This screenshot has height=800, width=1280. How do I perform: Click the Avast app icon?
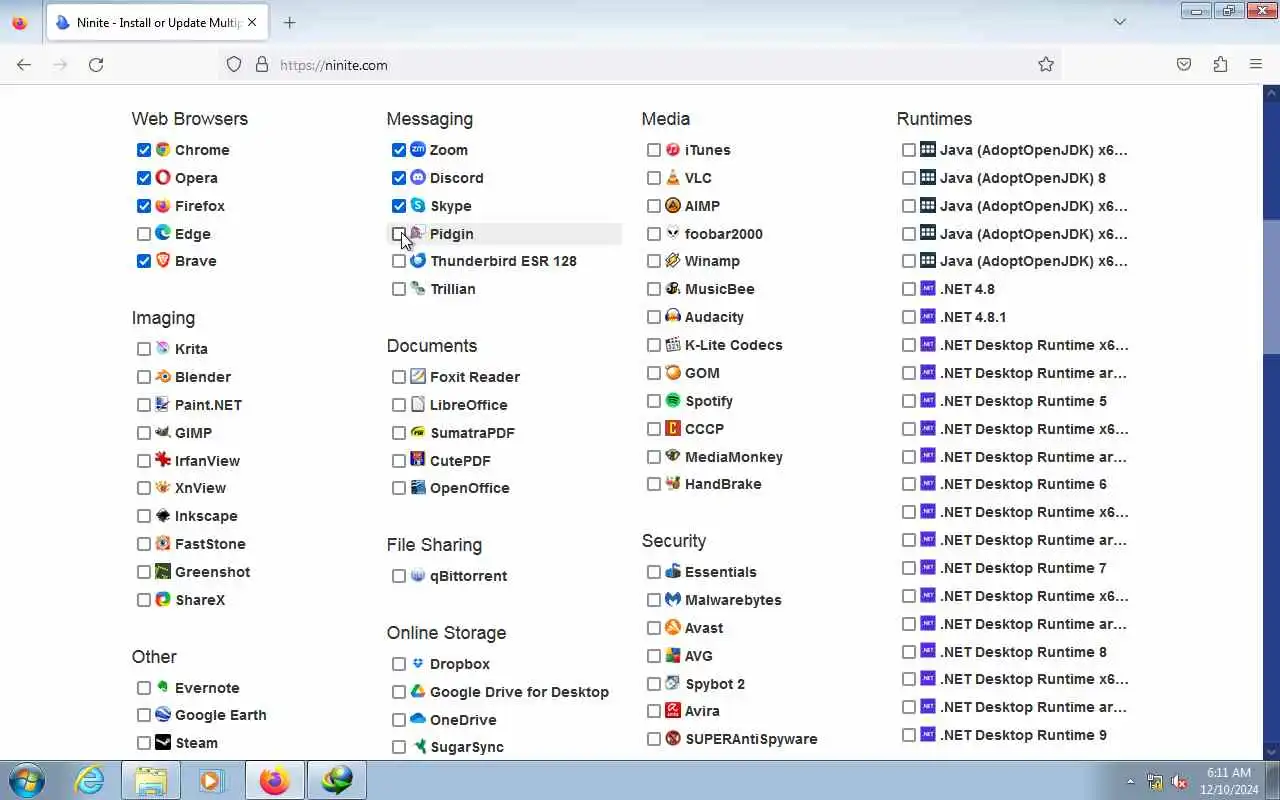673,627
